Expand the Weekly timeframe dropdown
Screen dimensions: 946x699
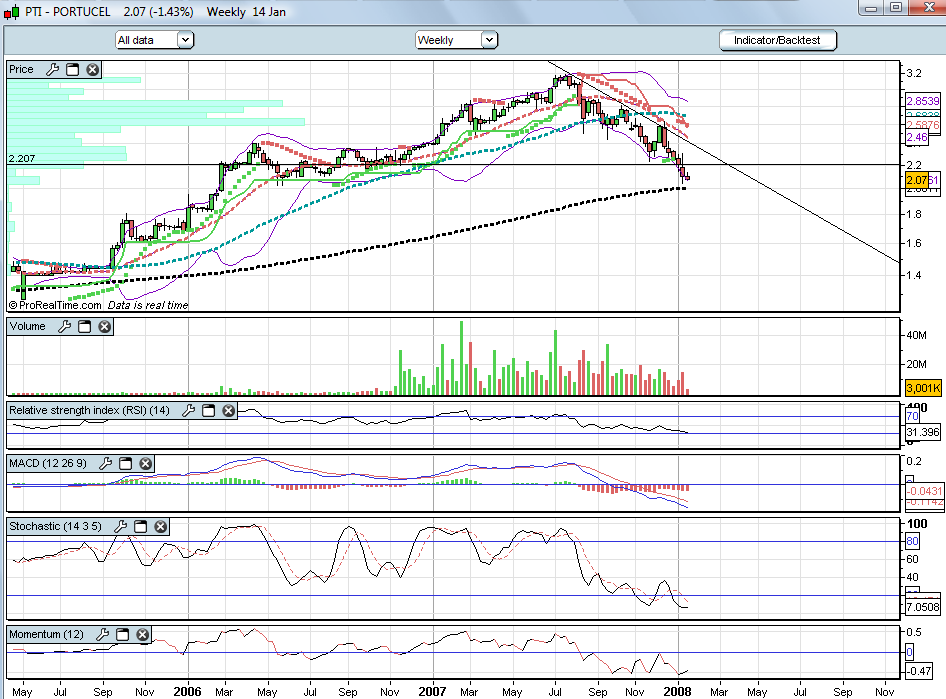pyautogui.click(x=489, y=40)
